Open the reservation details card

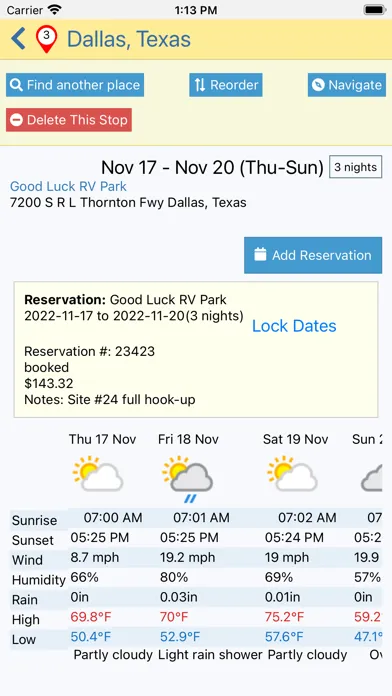click(x=196, y=349)
